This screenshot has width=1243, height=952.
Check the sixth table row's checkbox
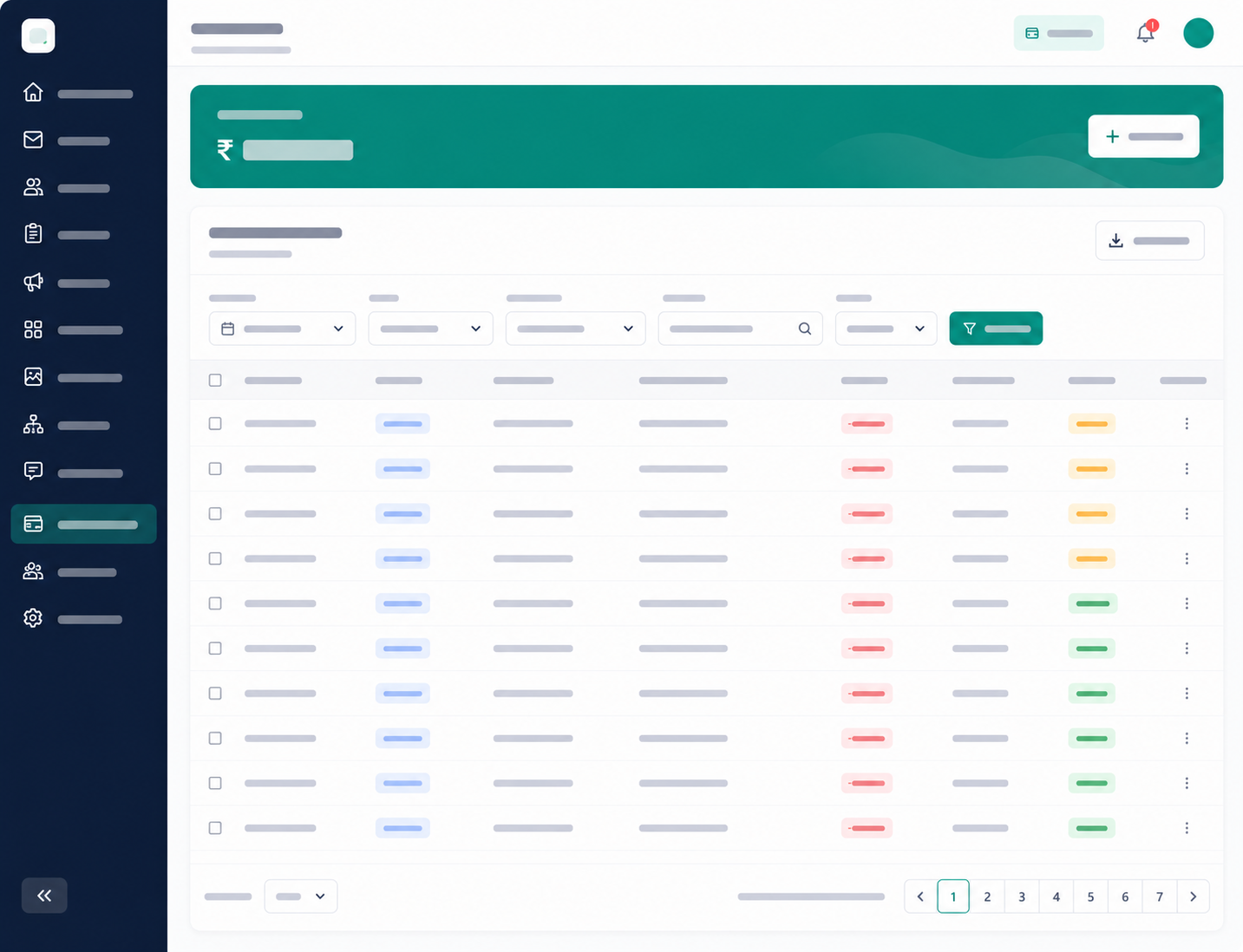[215, 649]
